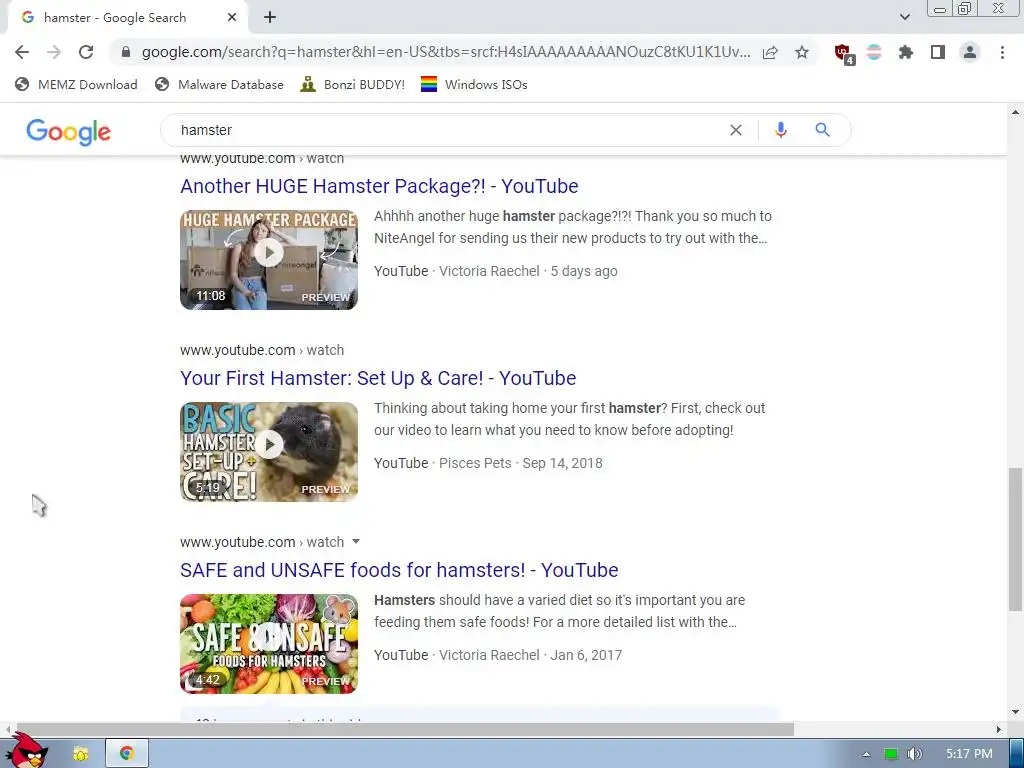Open the Angry Birds start button
The height and width of the screenshot is (768, 1024).
point(26,750)
